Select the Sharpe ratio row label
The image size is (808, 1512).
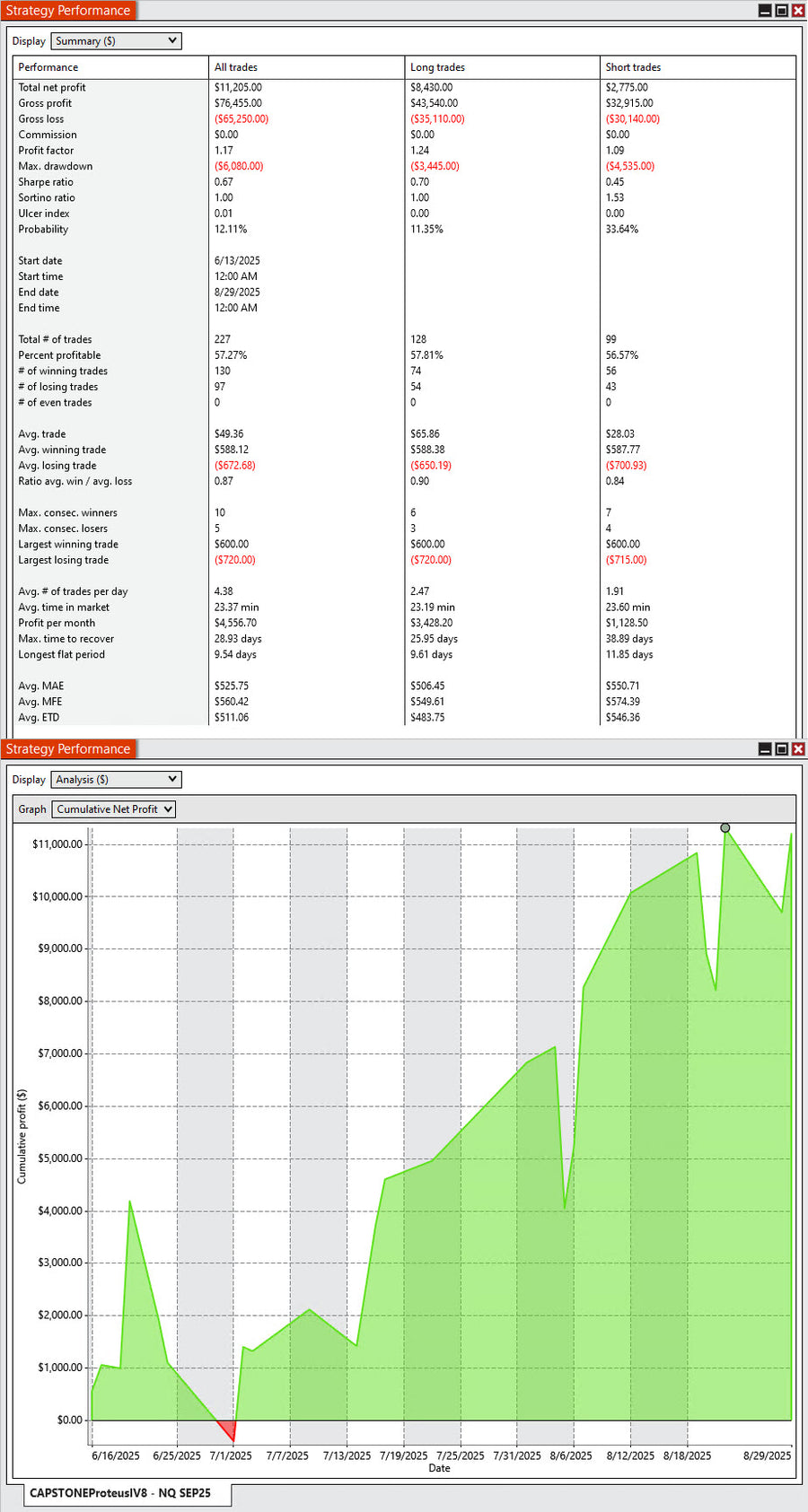coord(46,182)
